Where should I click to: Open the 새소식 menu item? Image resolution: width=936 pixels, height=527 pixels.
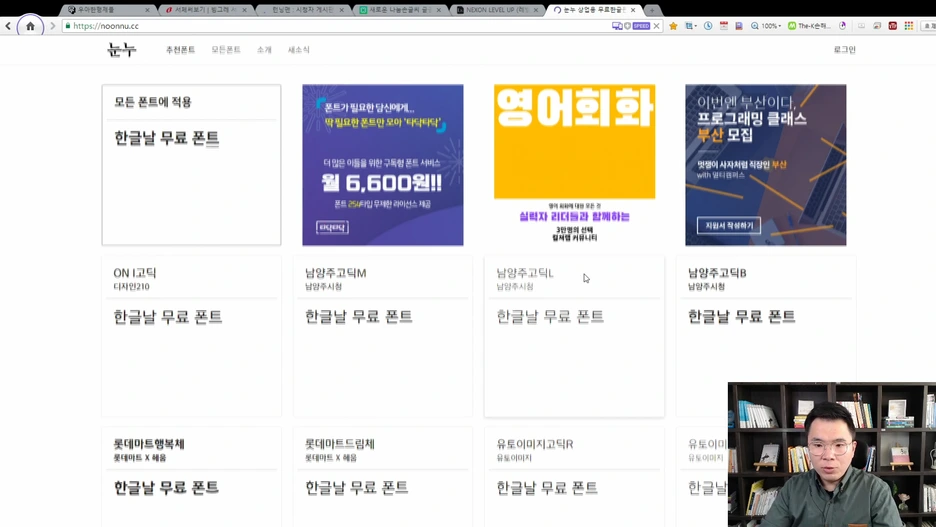click(x=298, y=50)
